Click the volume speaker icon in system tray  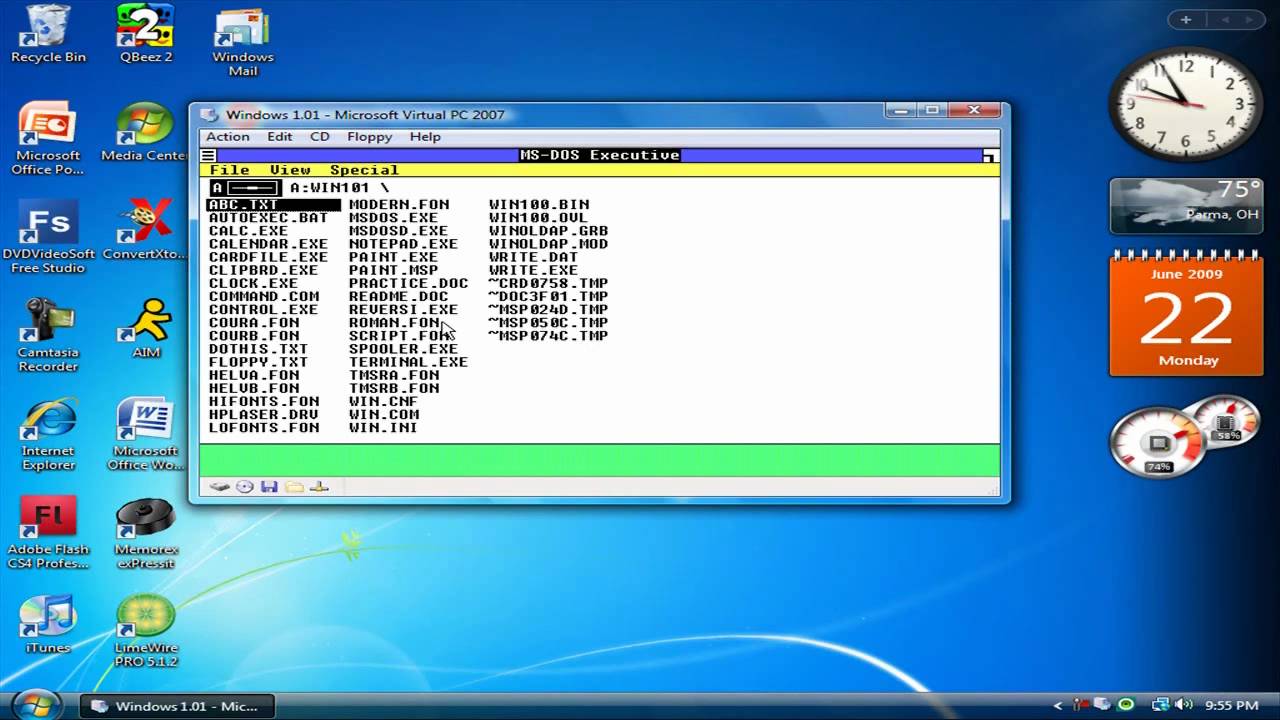point(1183,705)
